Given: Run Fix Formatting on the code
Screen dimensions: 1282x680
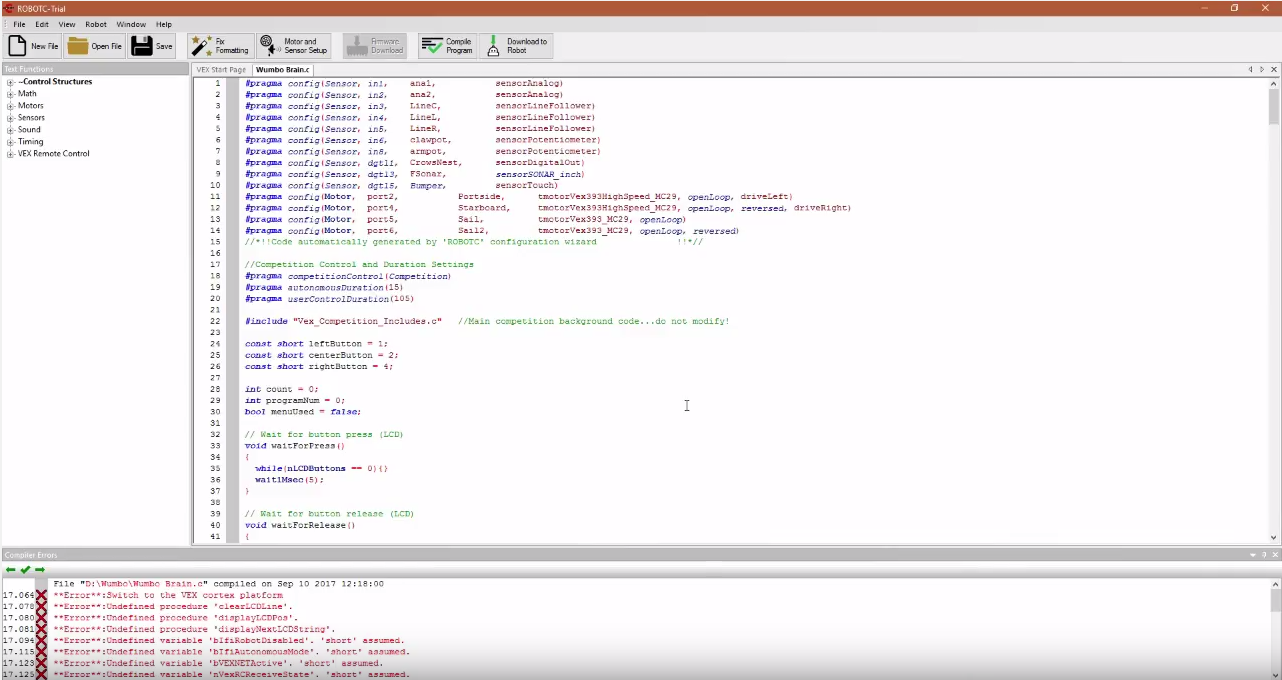Looking at the screenshot, I should 221,46.
